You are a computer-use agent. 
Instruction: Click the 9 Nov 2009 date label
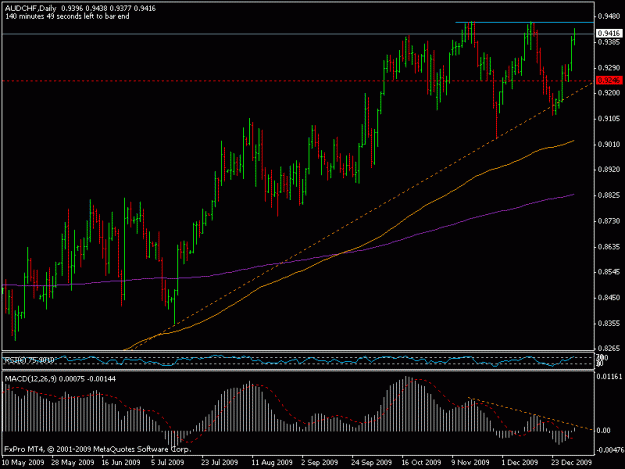click(470, 462)
